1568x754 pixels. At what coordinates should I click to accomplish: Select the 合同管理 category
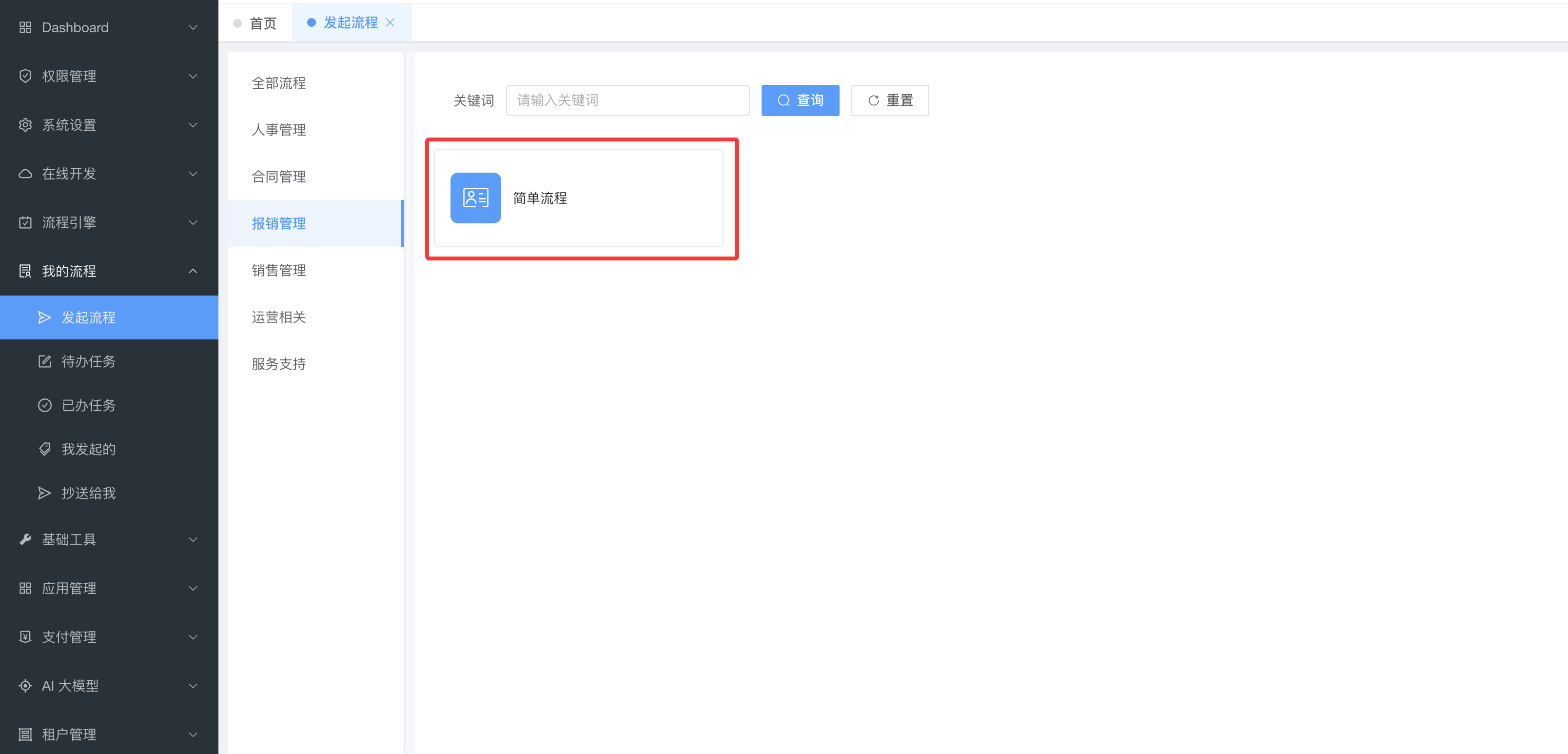point(279,177)
